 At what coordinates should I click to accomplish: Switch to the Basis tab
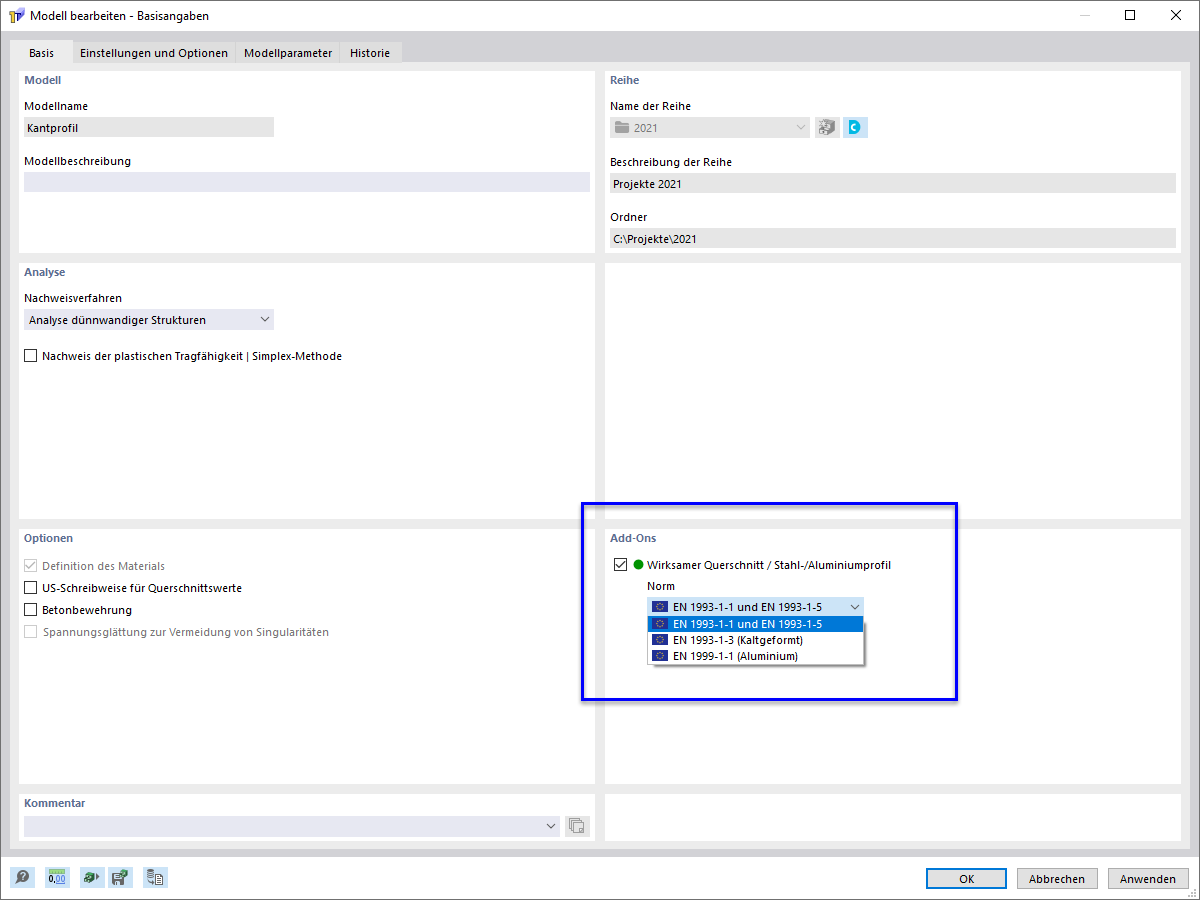[x=42, y=53]
